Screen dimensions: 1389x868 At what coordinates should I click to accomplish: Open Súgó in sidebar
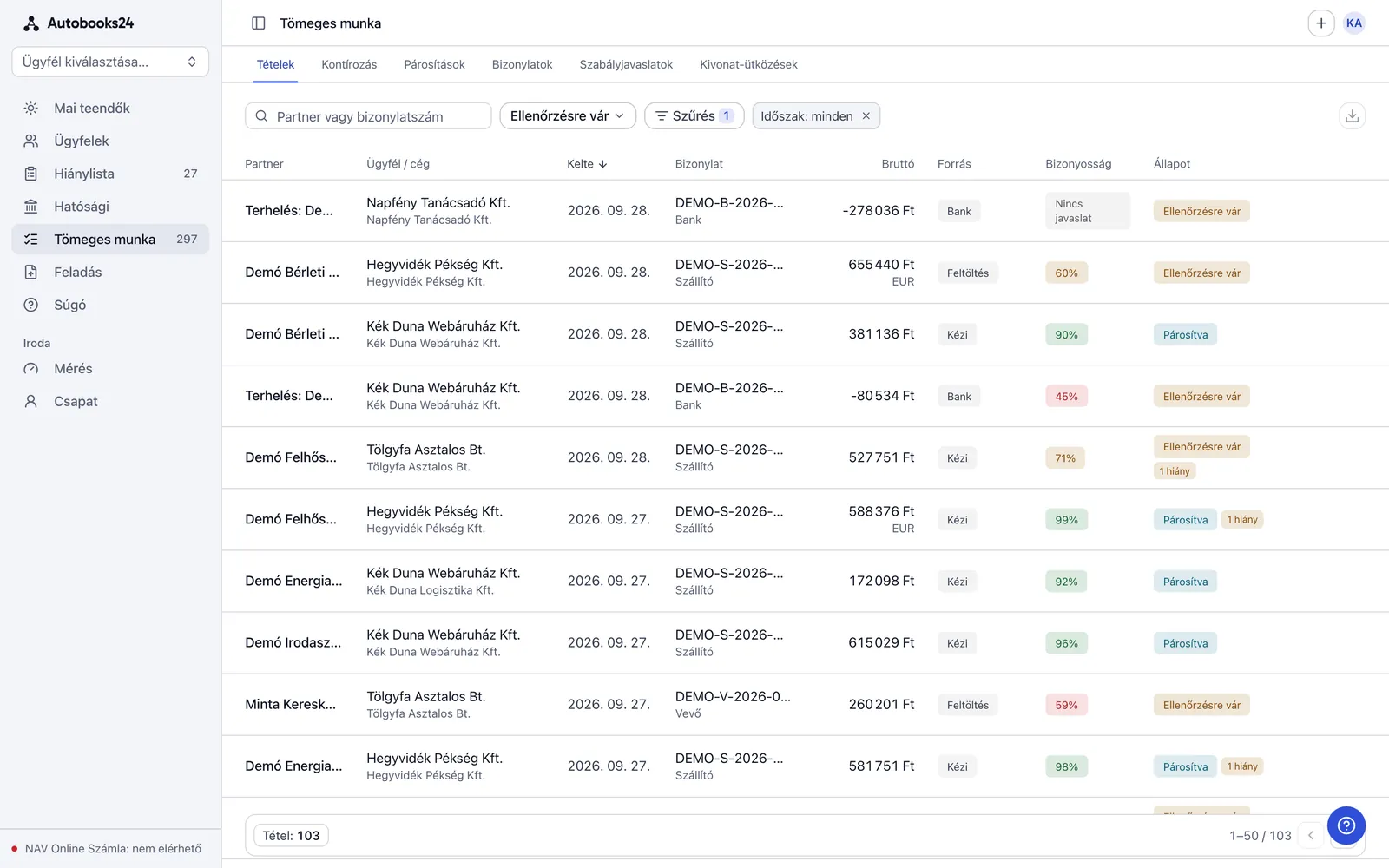110,305
